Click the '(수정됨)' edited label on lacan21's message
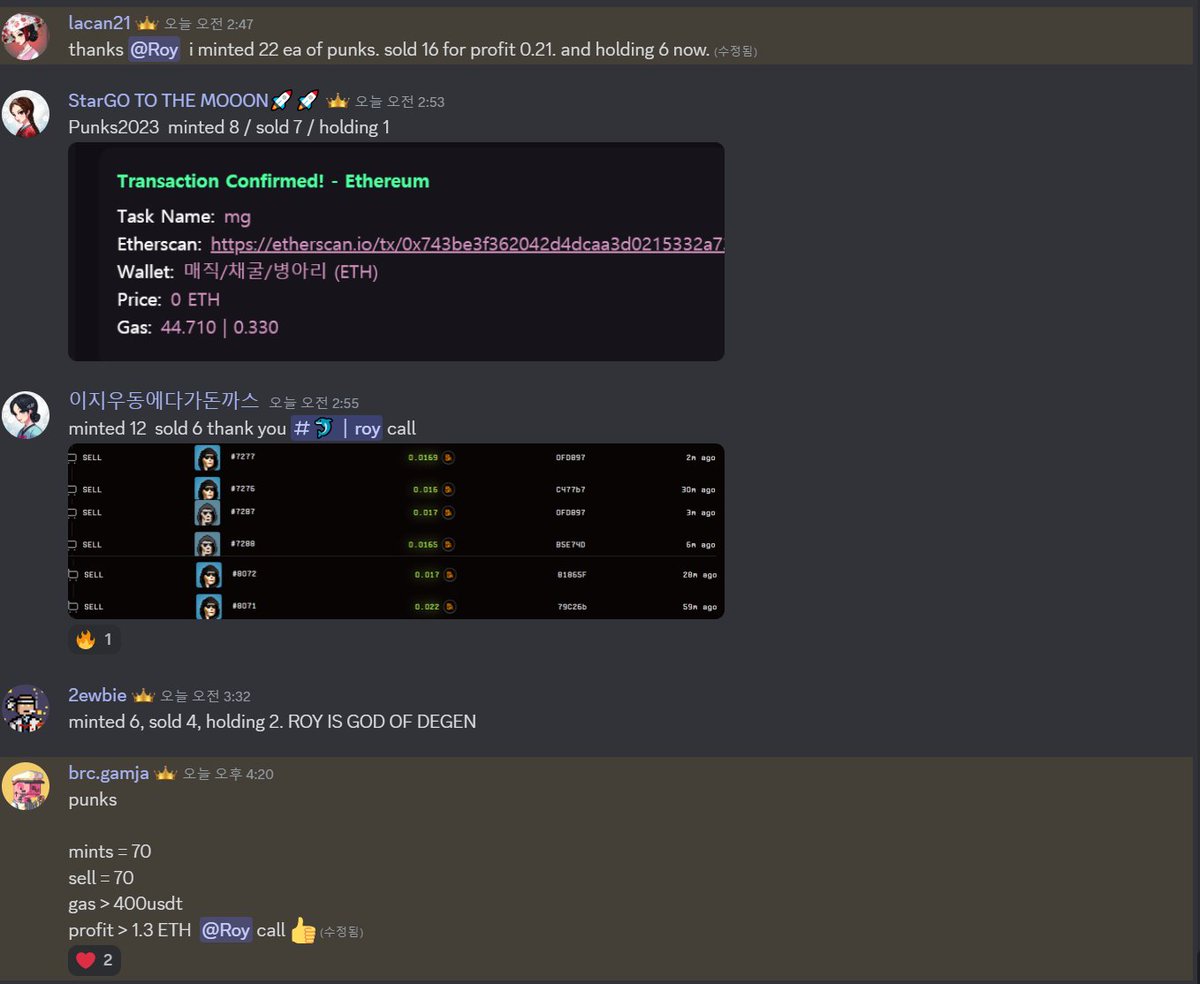This screenshot has height=984, width=1200. [735, 51]
